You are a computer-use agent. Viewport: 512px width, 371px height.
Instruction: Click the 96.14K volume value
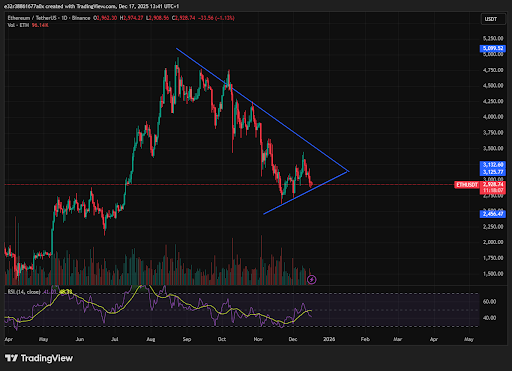[40, 25]
